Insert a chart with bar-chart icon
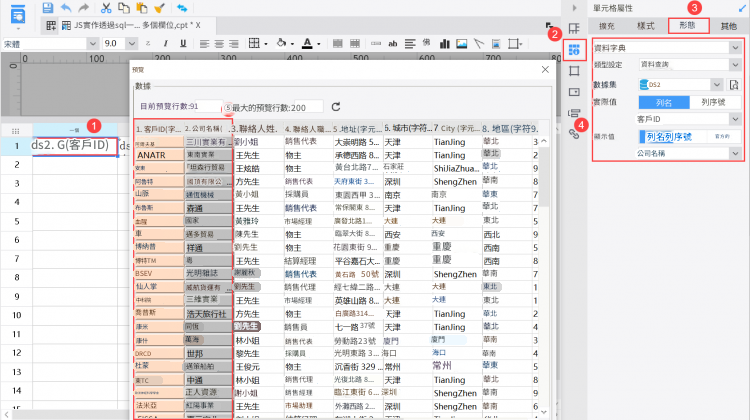The image size is (750, 420). (444, 44)
